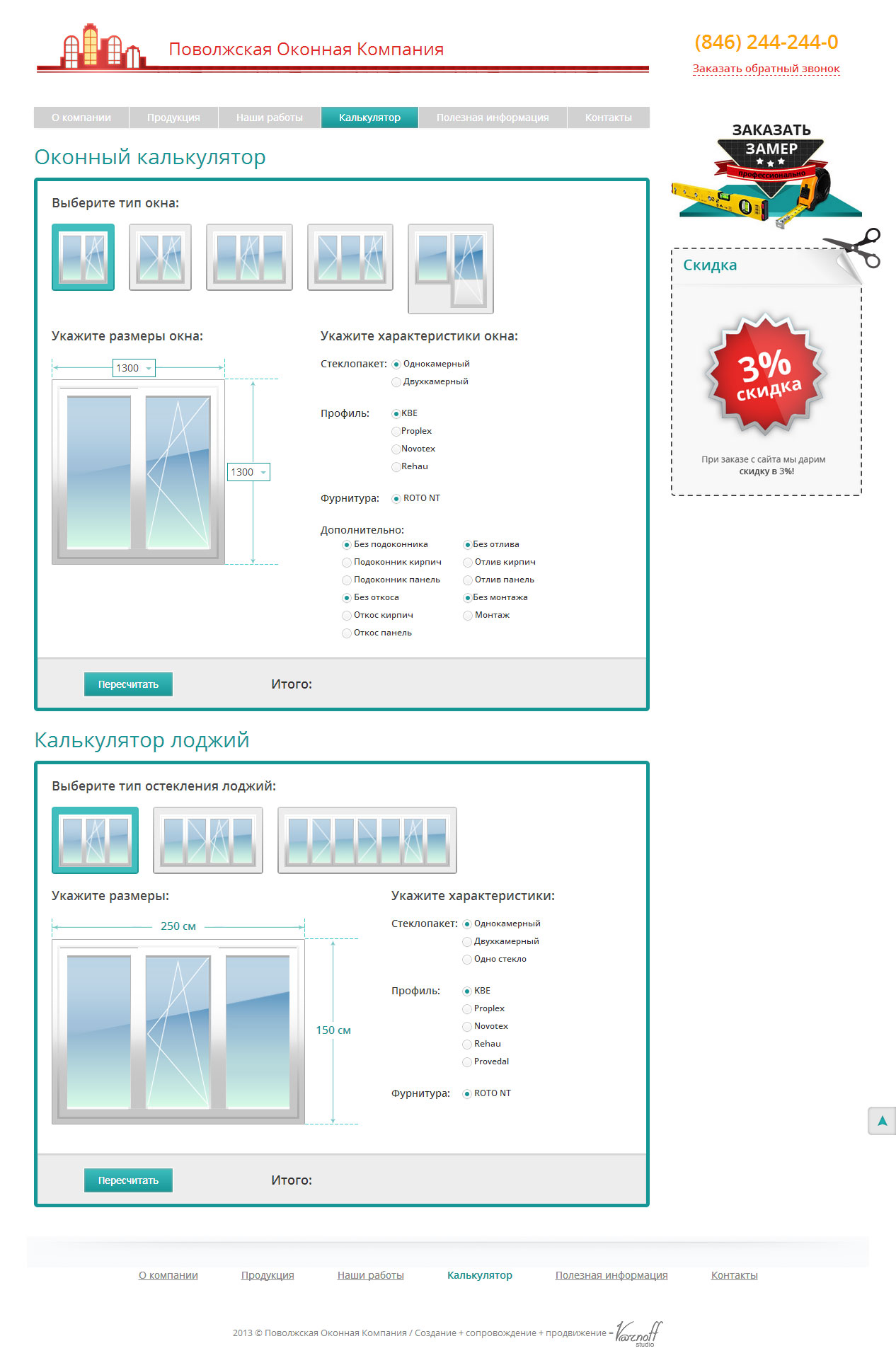Viewport: 896px width, 1358px height.
Task: Pick the balcony door window type icon
Action: click(x=450, y=269)
